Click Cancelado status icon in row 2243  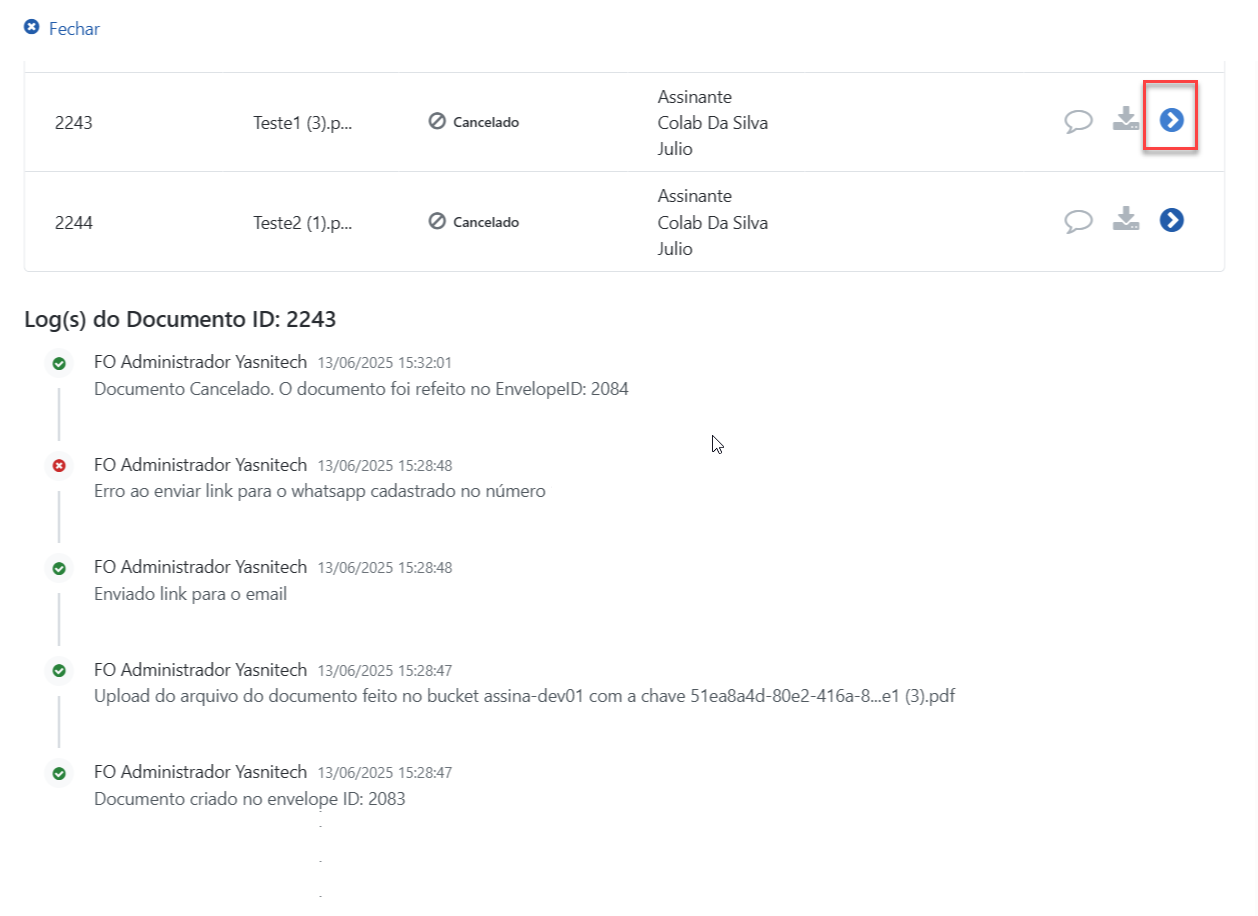[x=436, y=122]
